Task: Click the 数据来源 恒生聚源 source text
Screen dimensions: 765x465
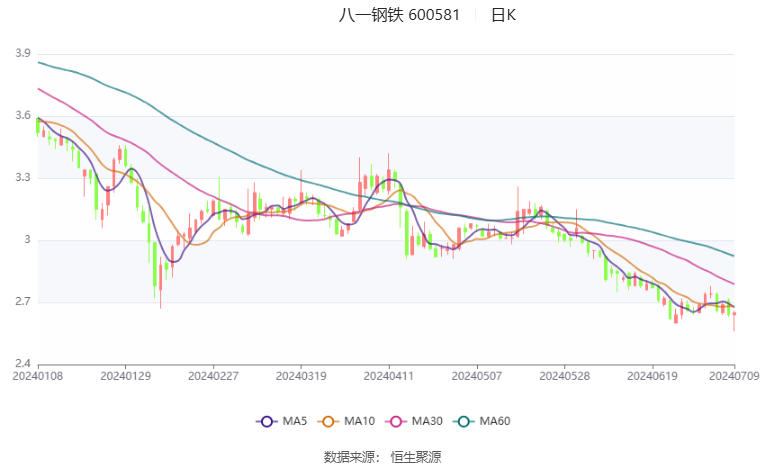Action: 382,457
